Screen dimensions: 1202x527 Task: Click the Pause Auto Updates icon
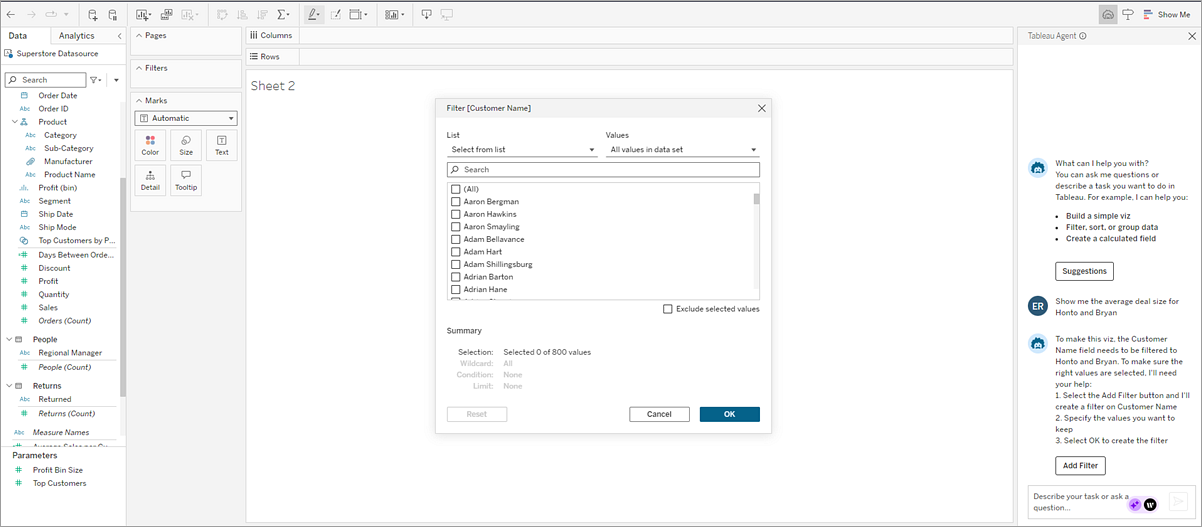point(113,15)
